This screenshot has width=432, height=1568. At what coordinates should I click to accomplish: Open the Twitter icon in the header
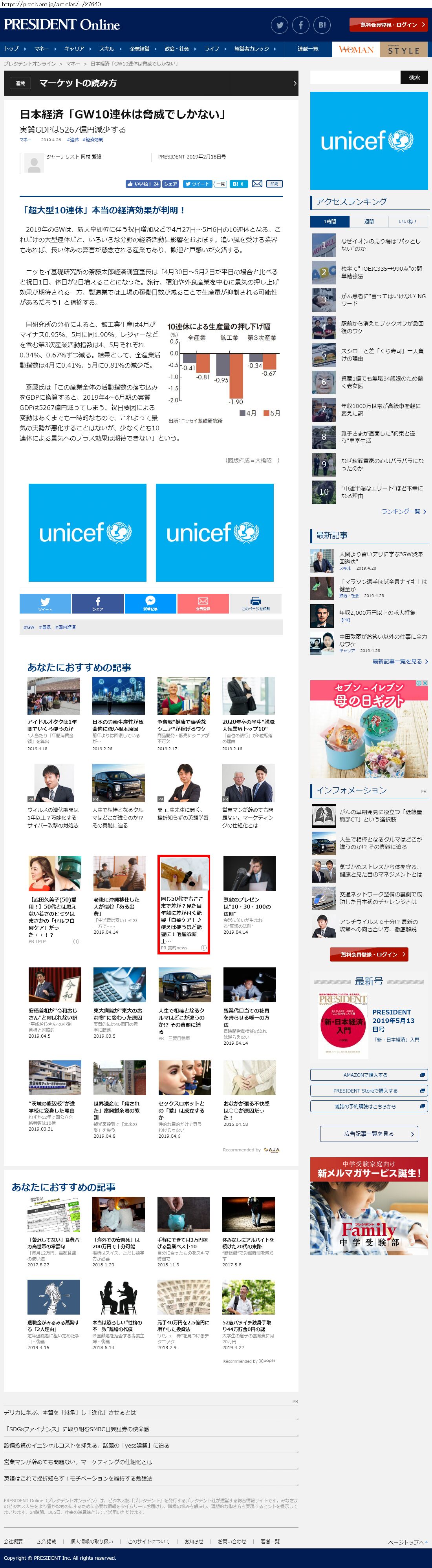click(x=280, y=25)
